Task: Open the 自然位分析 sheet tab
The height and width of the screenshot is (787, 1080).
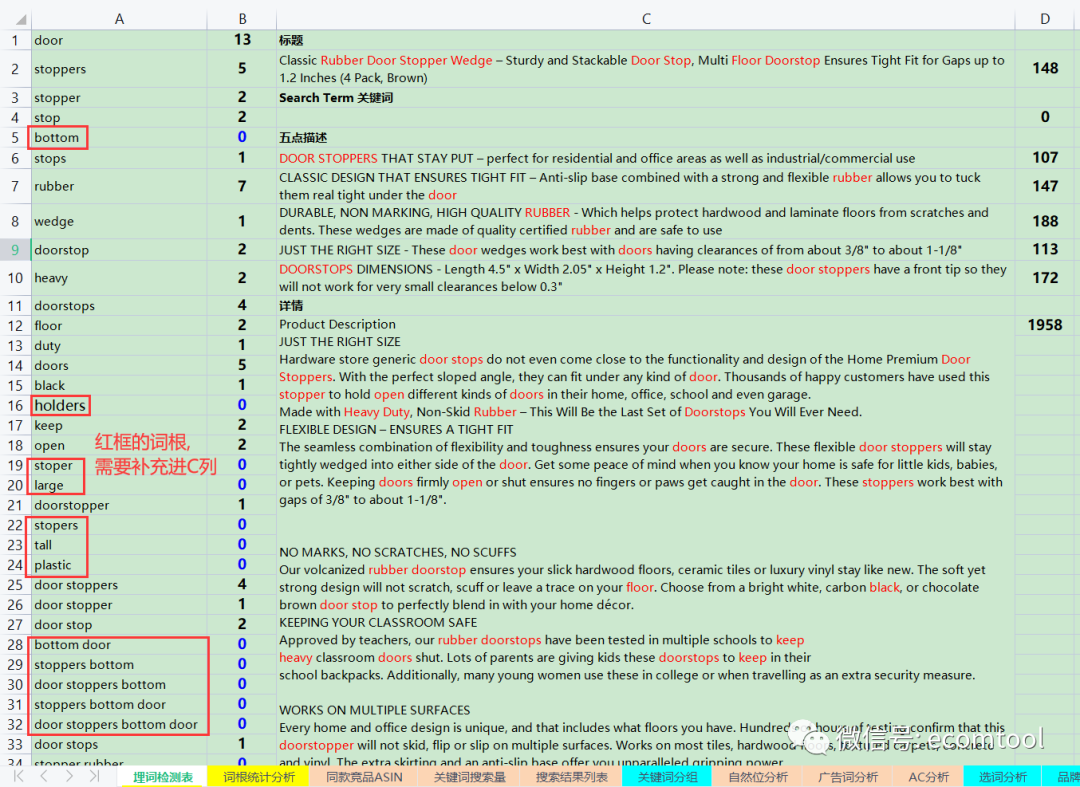Action: [758, 777]
